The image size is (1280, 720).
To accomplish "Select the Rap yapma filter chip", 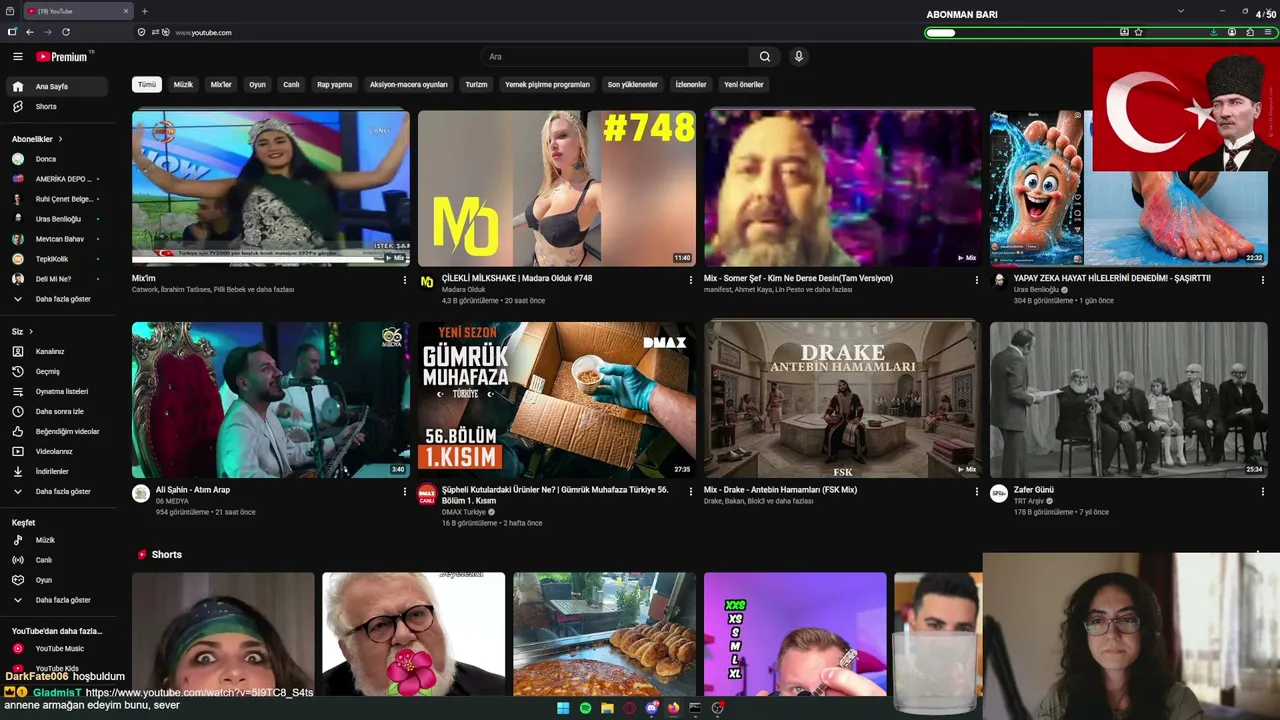I will tap(335, 85).
